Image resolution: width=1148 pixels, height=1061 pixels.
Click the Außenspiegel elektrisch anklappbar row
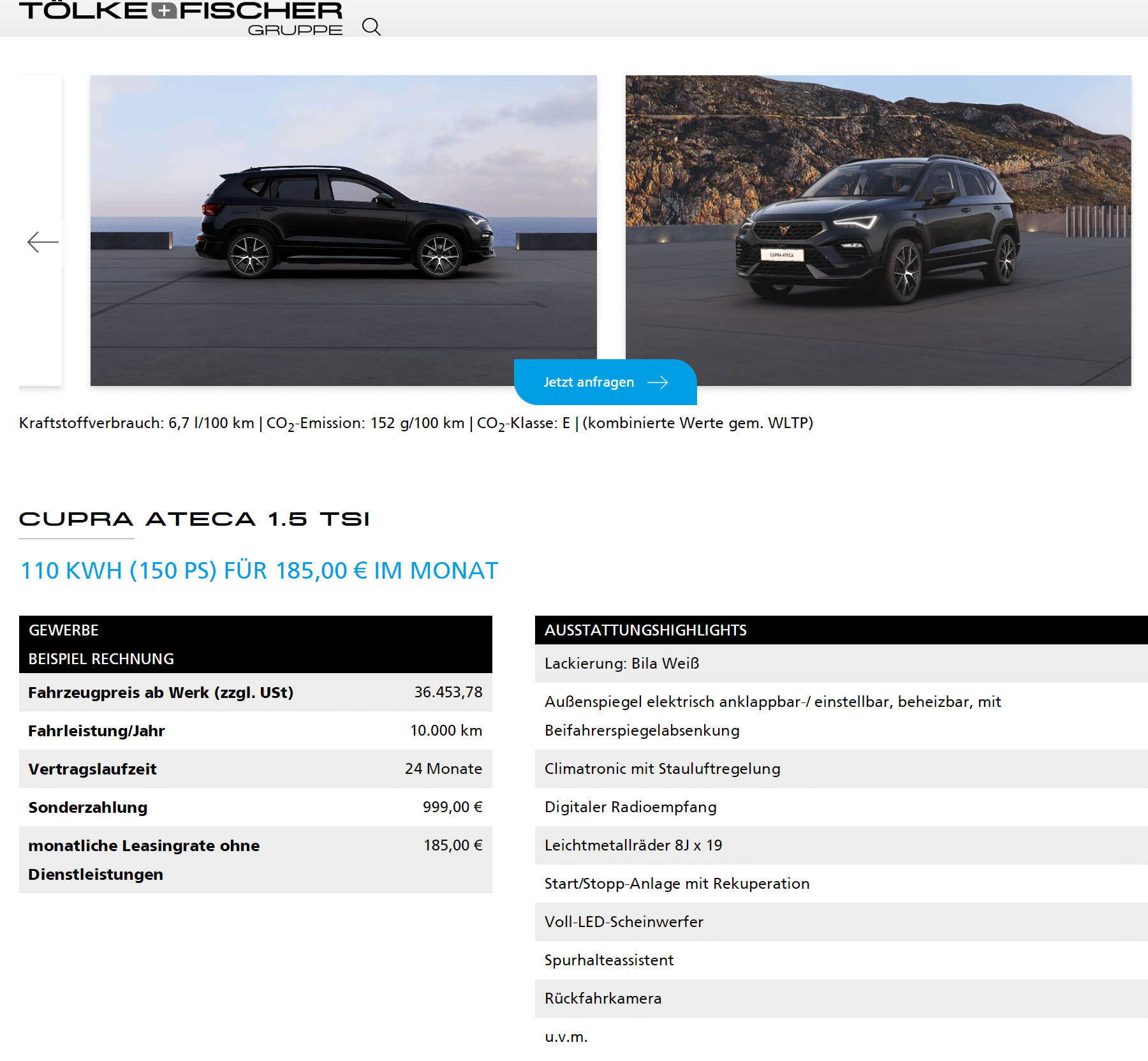click(841, 716)
